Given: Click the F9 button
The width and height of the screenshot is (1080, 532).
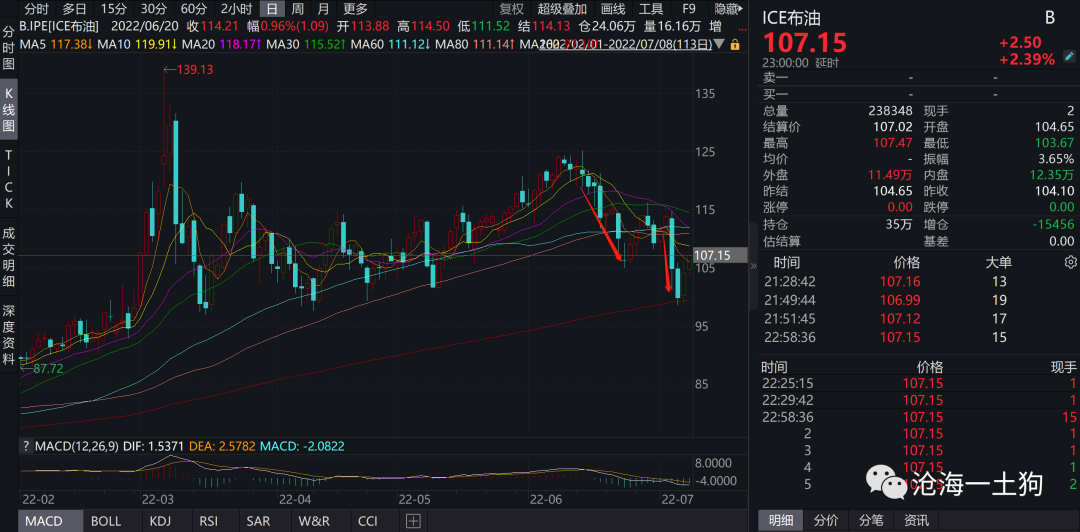Looking at the screenshot, I should pos(689,9).
